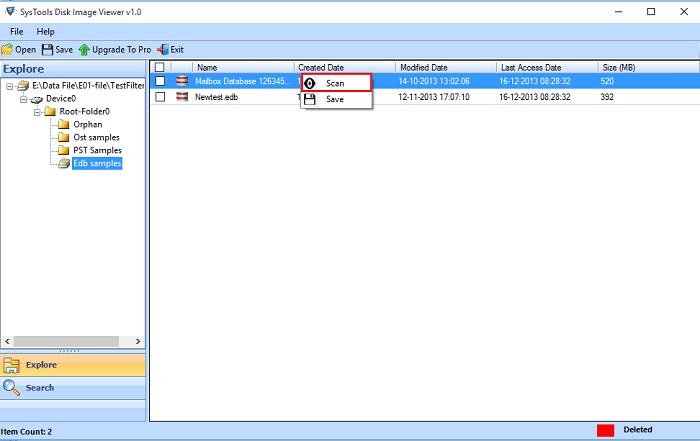Collapse the Root-Folder0 tree node
This screenshot has width=700, height=441.
37,112
